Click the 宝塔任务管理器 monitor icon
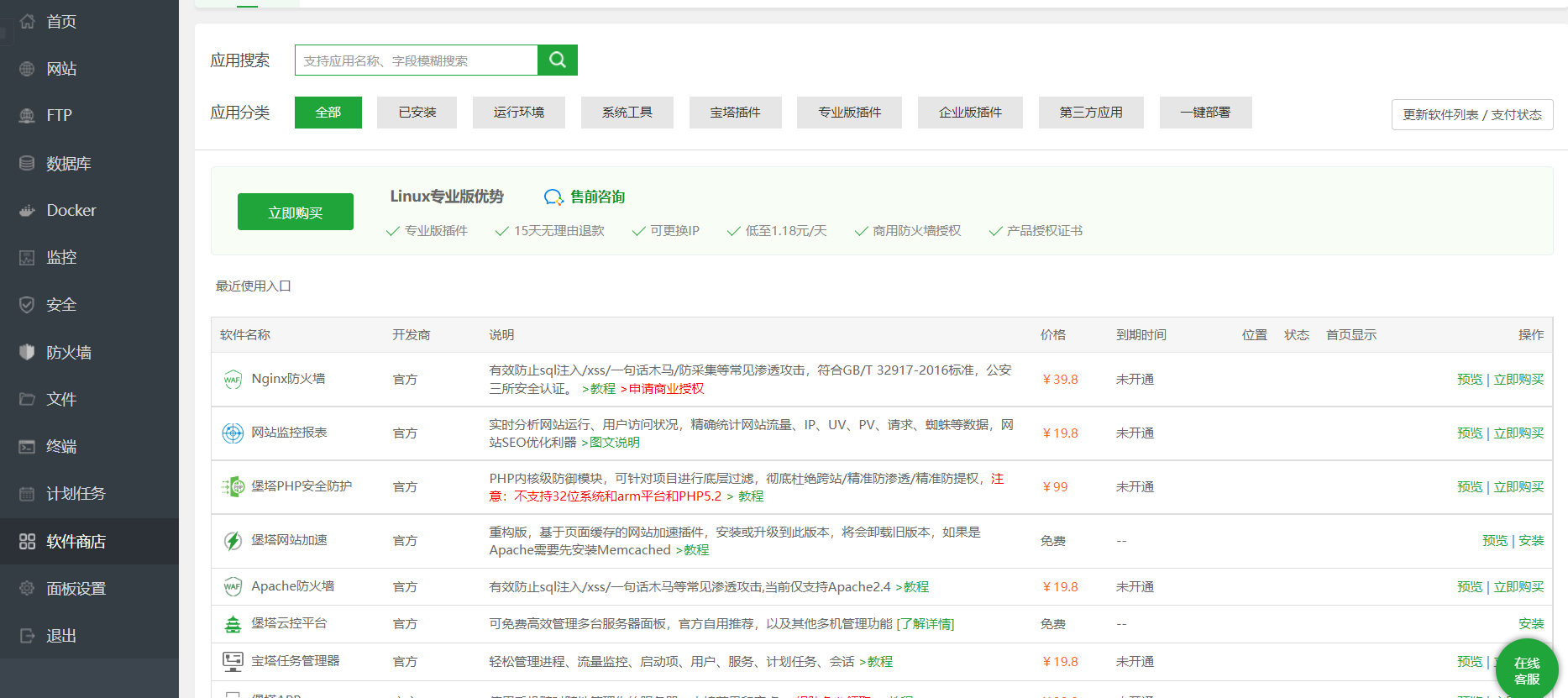The width and height of the screenshot is (1568, 698). pyautogui.click(x=233, y=662)
